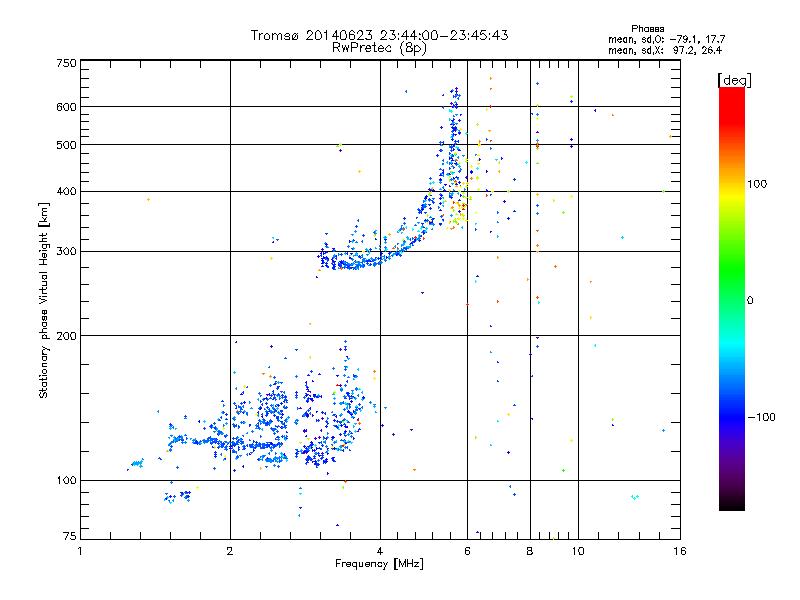This screenshot has width=800, height=600.
Task: Click the colorbar '0' tick label
Action: point(750,301)
